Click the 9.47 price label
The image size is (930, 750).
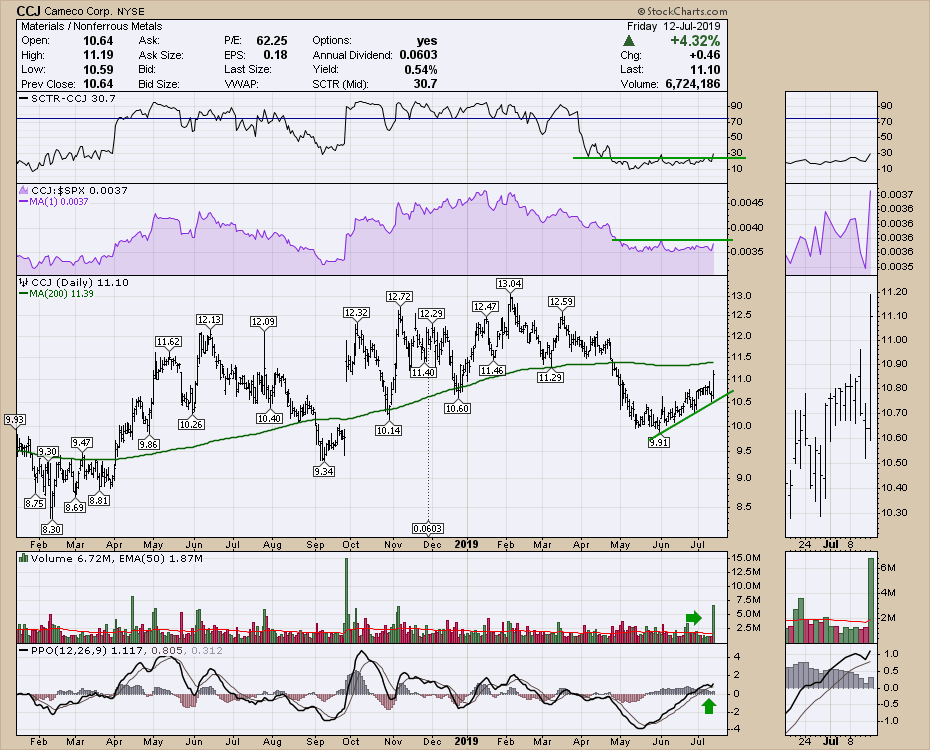coord(82,442)
